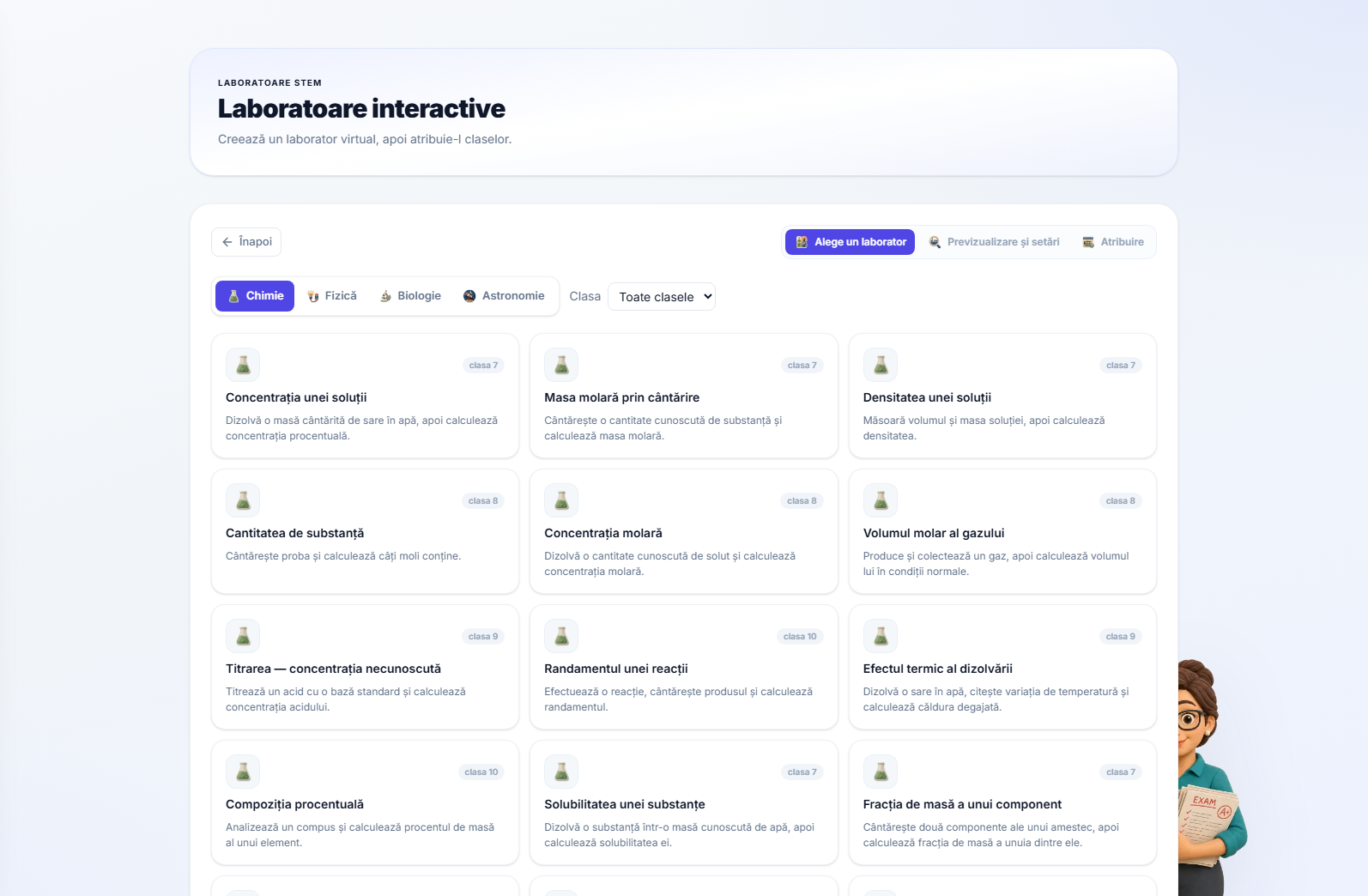This screenshot has width=1368, height=896.
Task: Open the Masa molară prin cântărire lab
Action: [x=684, y=397]
